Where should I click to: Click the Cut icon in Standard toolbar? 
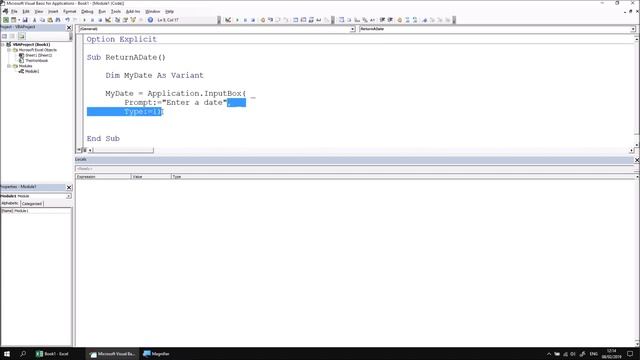tap(34, 20)
